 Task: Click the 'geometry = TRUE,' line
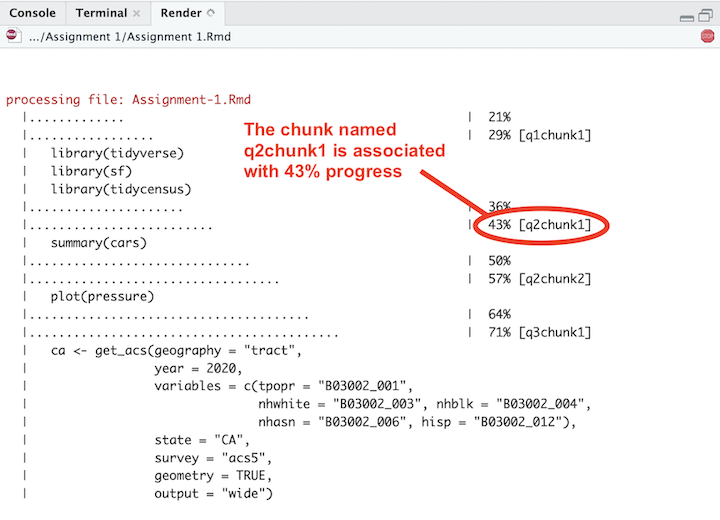point(213,476)
